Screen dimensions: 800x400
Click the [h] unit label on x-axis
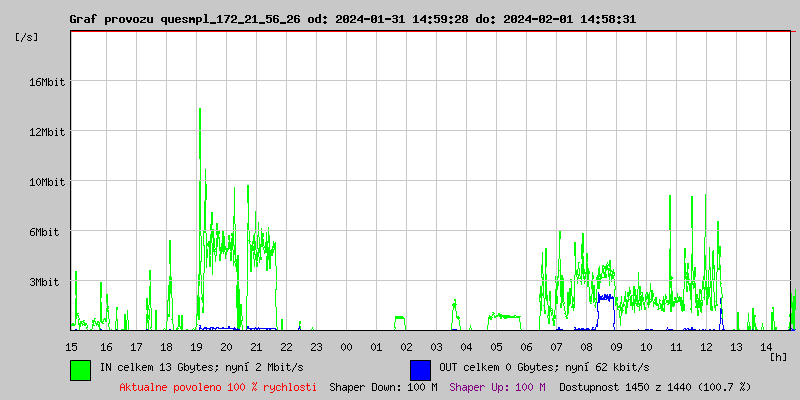pos(779,356)
